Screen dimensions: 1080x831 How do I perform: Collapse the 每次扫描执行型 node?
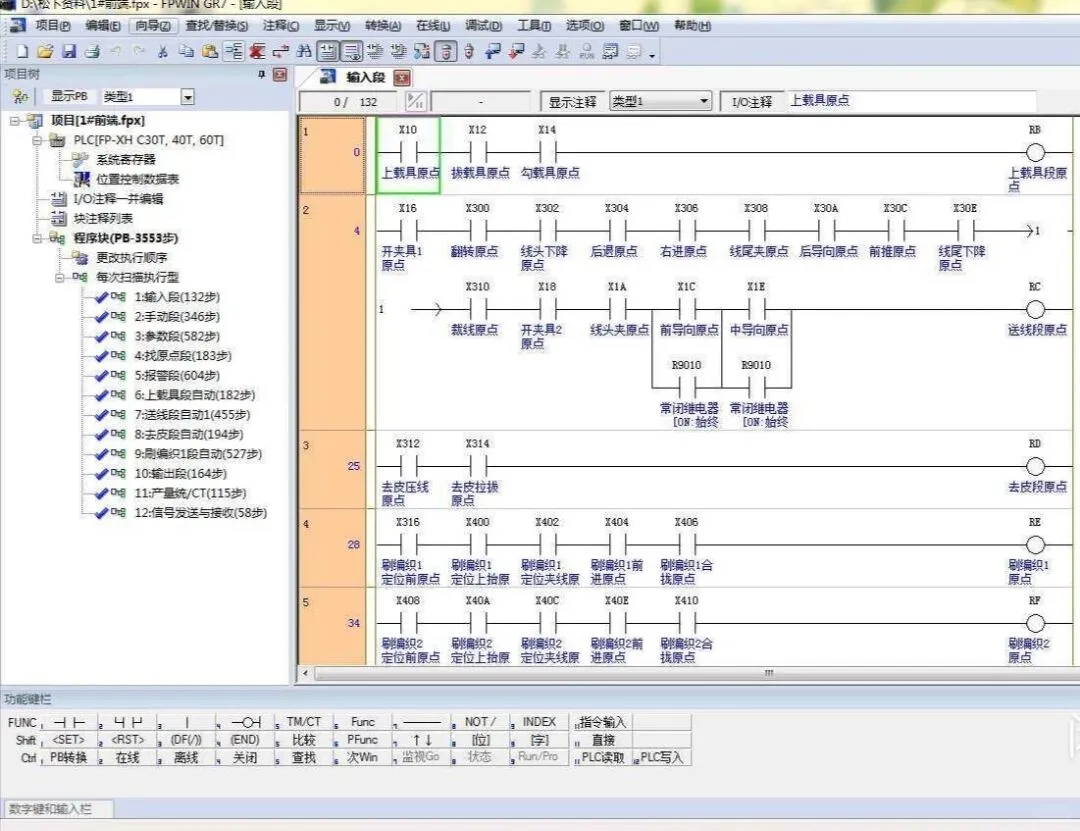[59, 278]
